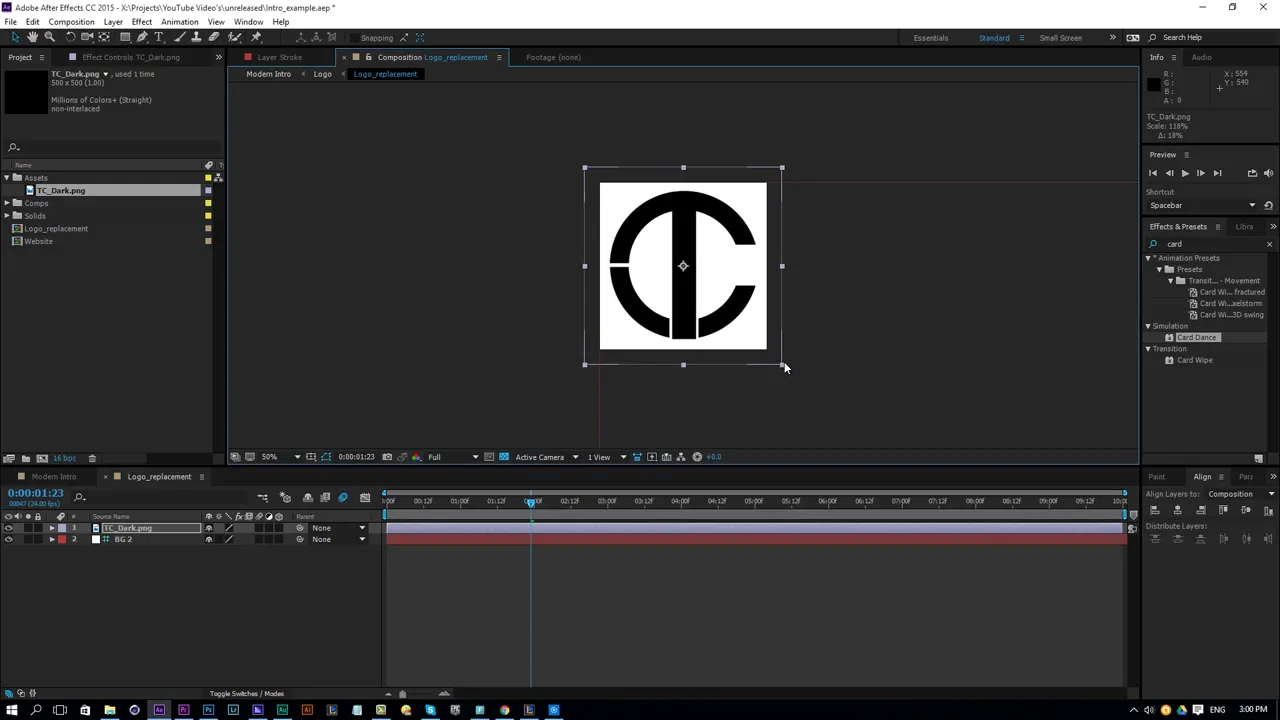
Task: Switch to Effect Controls TC_Dark.png tab
Action: pyautogui.click(x=130, y=57)
